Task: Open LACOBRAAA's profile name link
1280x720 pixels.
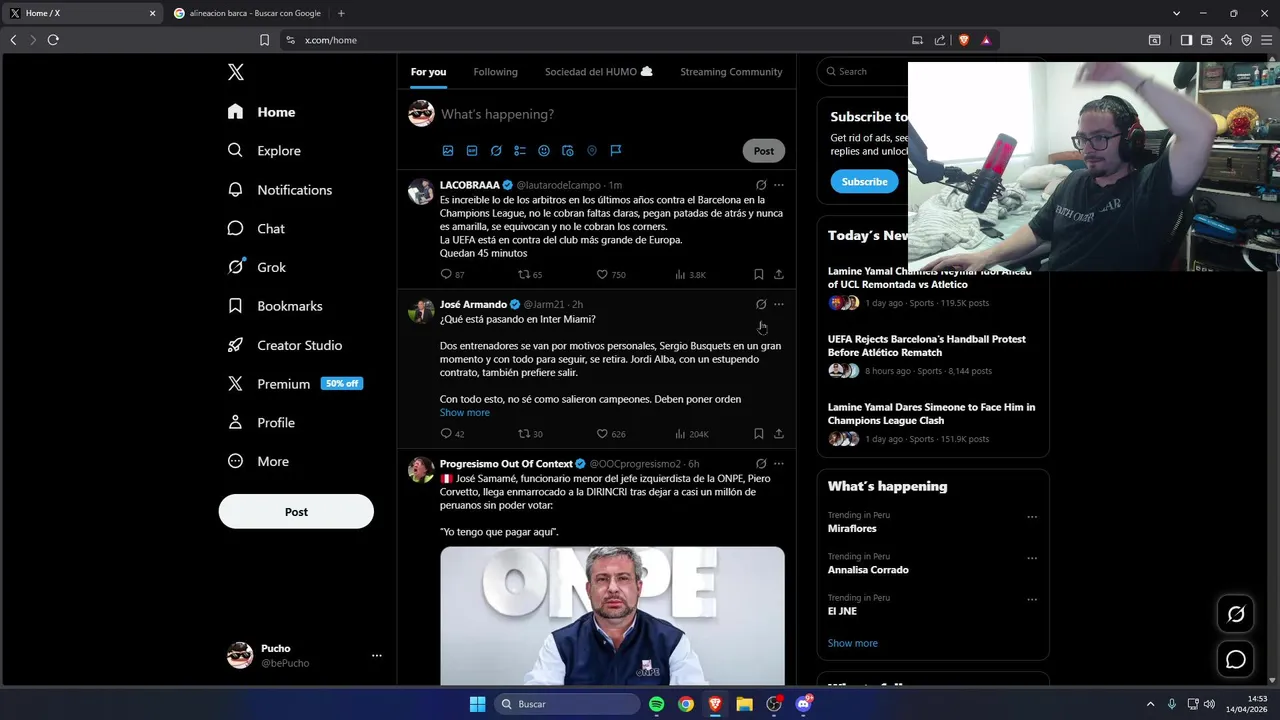Action: 469,185
